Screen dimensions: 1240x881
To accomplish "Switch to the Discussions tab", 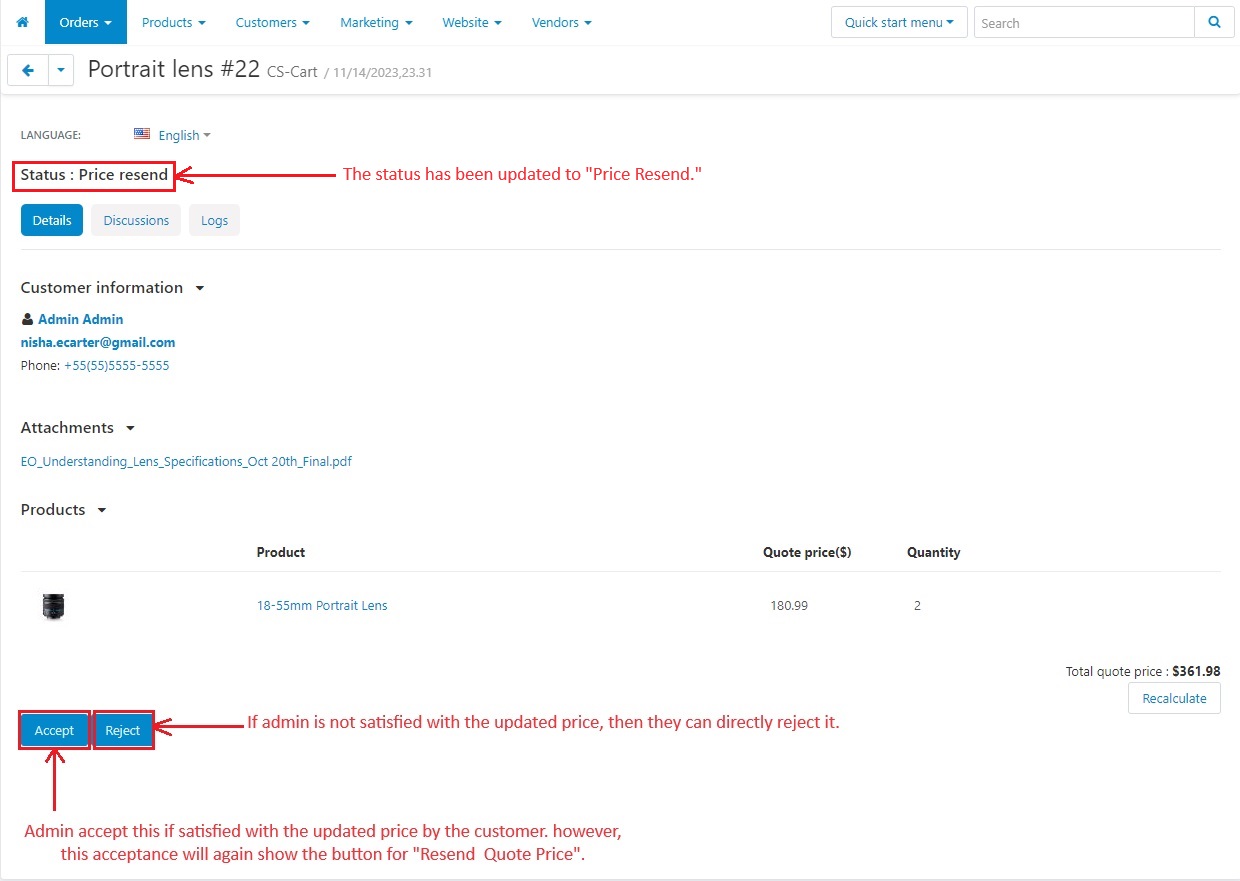I will click(136, 220).
